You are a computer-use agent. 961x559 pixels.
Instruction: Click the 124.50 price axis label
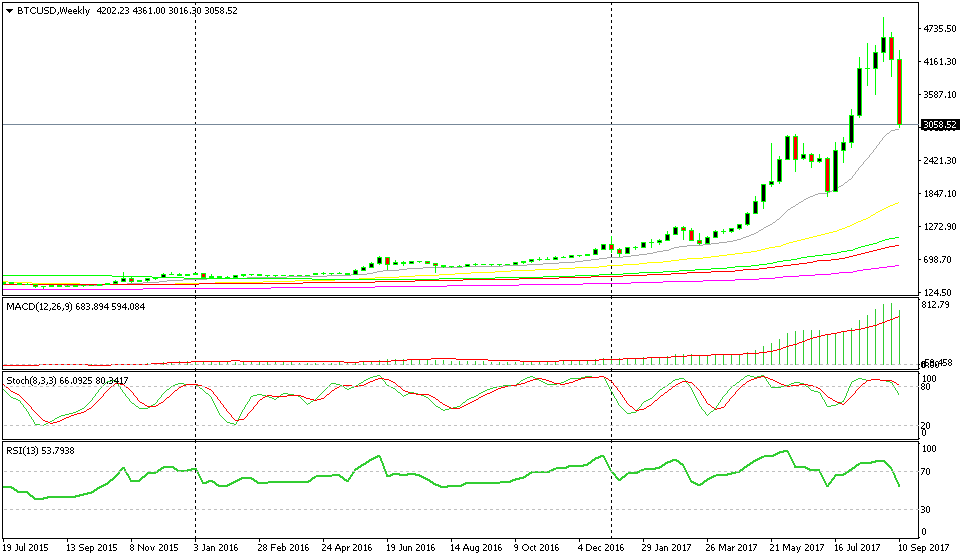tap(936, 292)
